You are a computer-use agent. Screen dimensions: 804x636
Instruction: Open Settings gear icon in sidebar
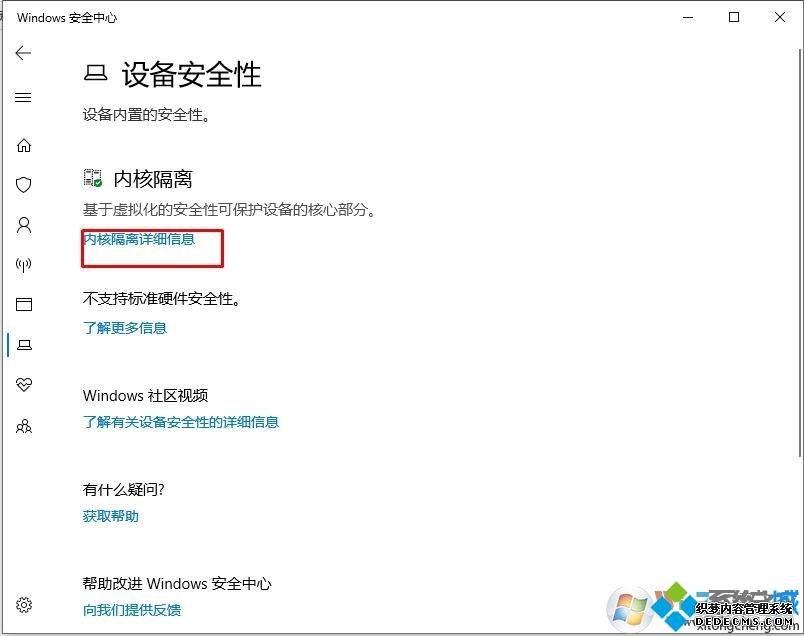click(24, 605)
